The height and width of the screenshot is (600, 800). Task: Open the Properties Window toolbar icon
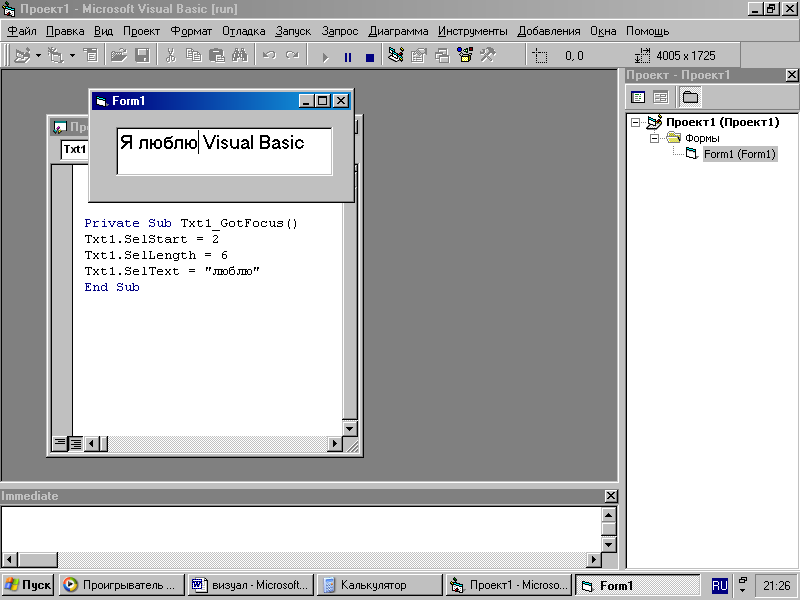(418, 55)
